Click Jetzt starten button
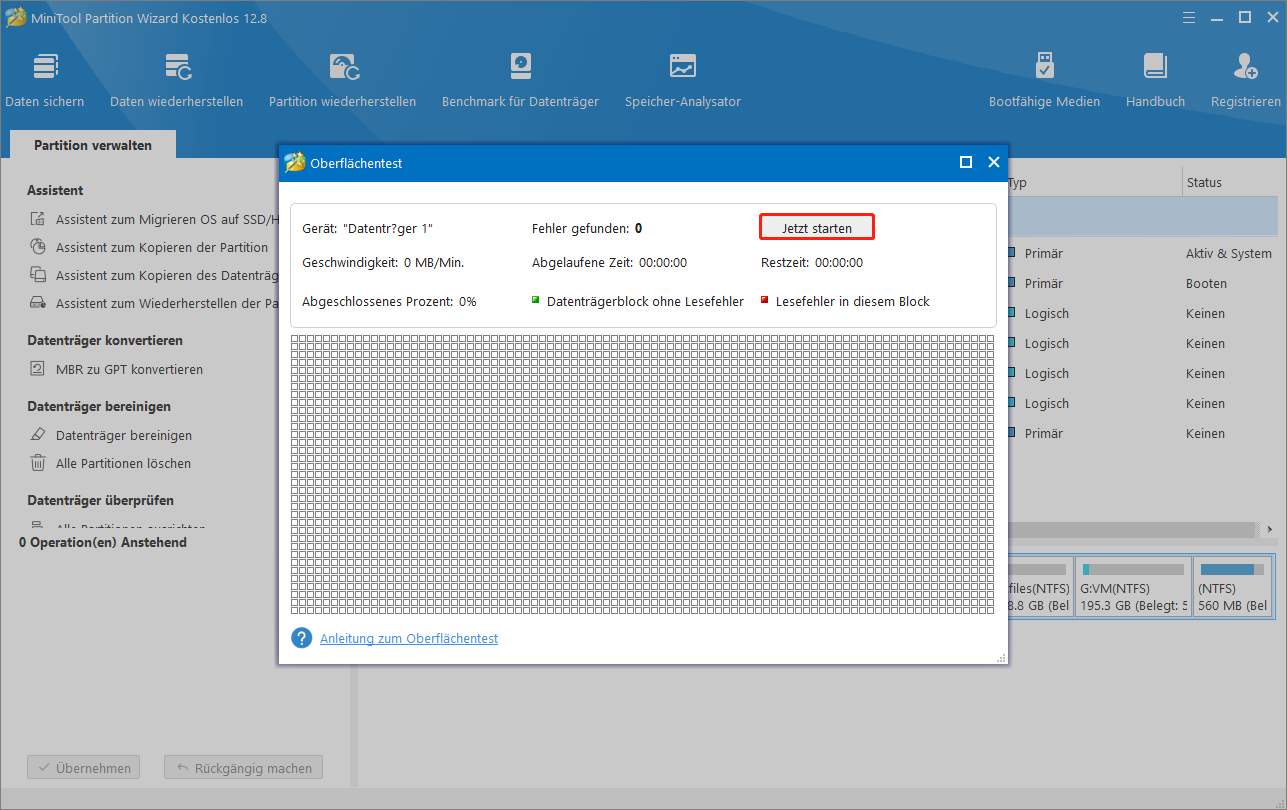The image size is (1287, 810). point(817,228)
